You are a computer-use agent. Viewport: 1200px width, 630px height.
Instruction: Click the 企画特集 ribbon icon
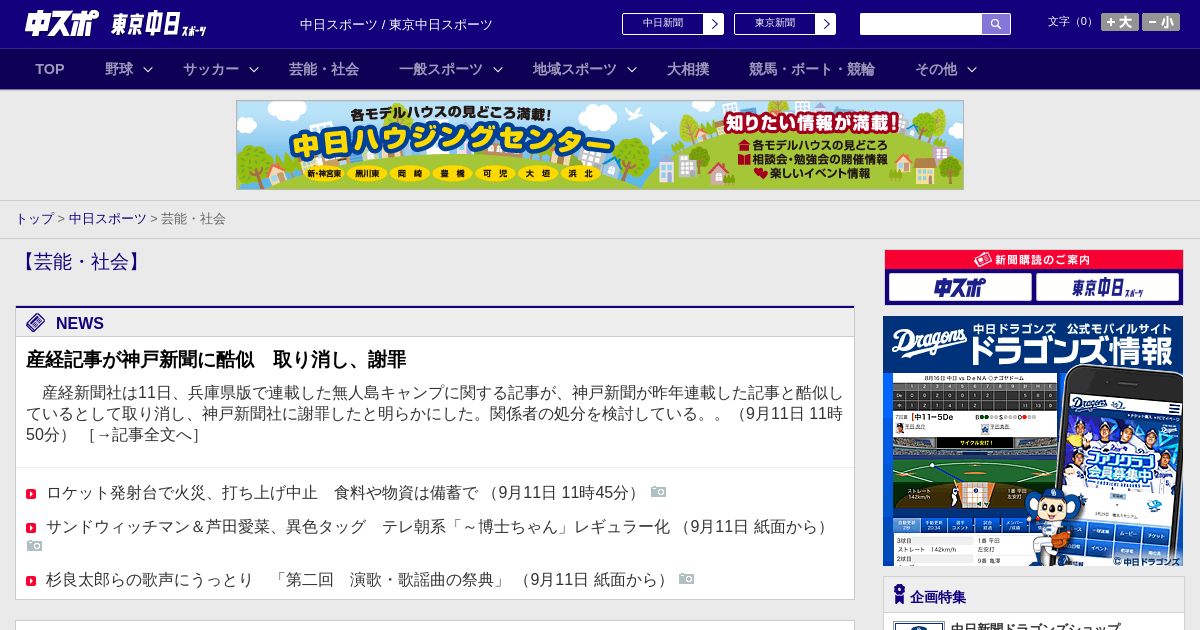[899, 595]
